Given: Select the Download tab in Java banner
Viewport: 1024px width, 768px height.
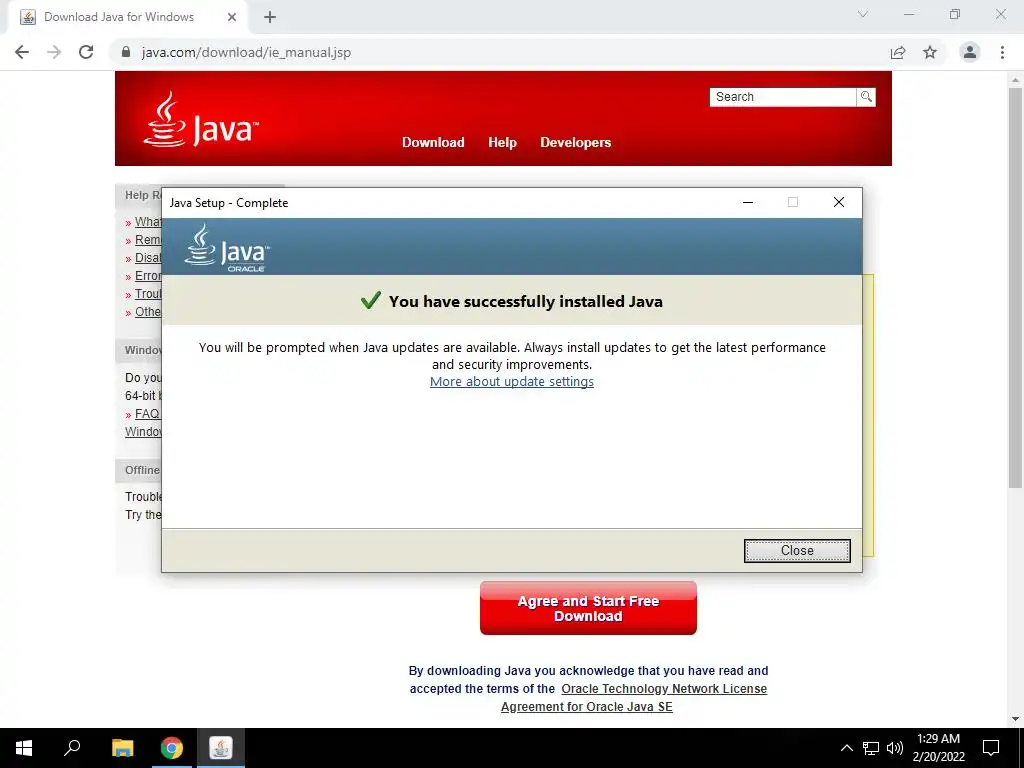Looking at the screenshot, I should click(x=433, y=142).
